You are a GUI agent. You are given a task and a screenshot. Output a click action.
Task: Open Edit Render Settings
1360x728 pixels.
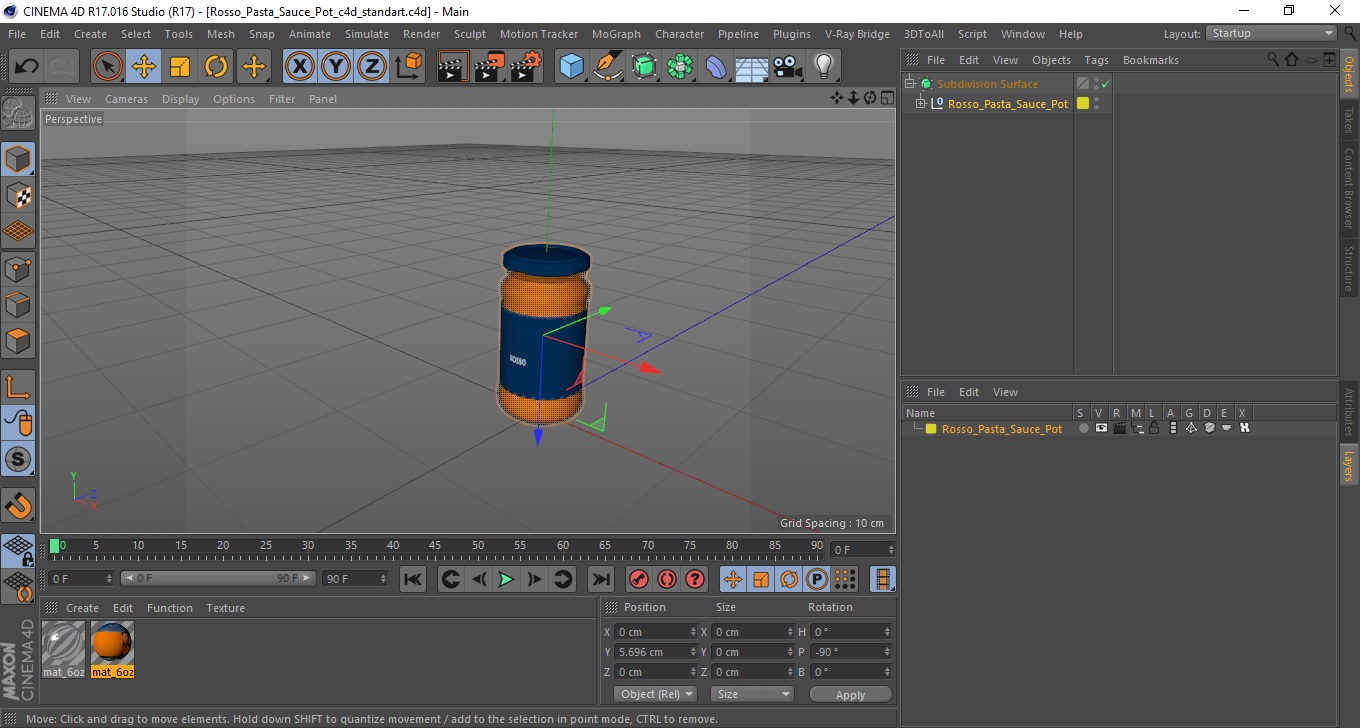pos(526,67)
